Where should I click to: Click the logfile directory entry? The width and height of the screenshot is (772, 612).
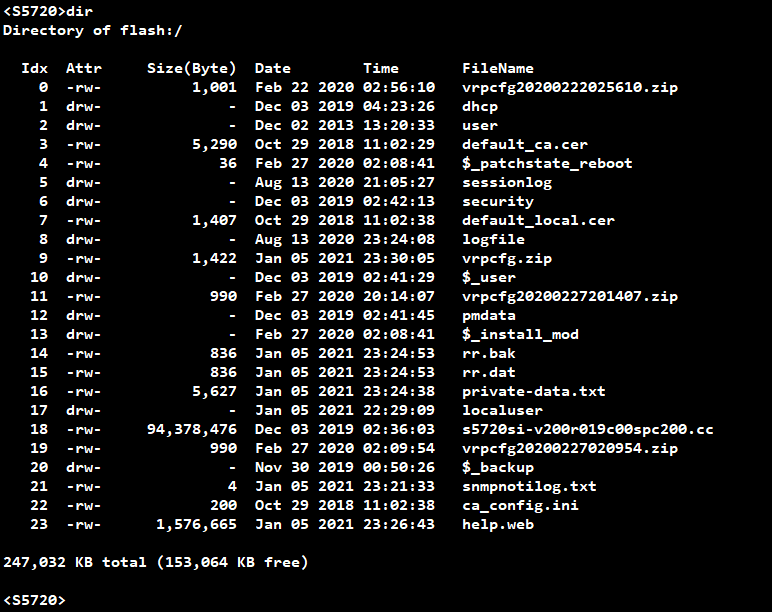(493, 240)
